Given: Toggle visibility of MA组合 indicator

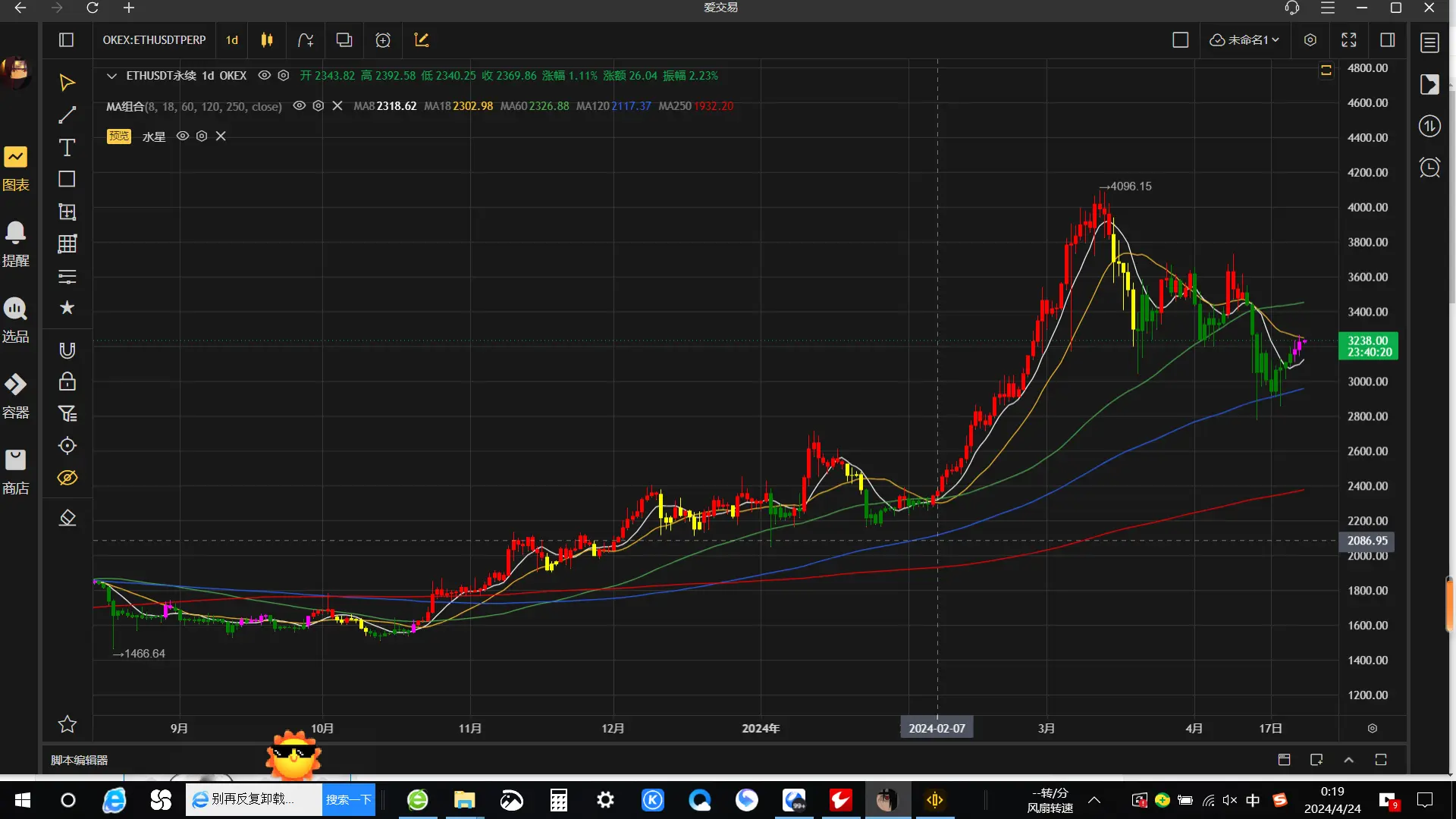Looking at the screenshot, I should coord(300,106).
